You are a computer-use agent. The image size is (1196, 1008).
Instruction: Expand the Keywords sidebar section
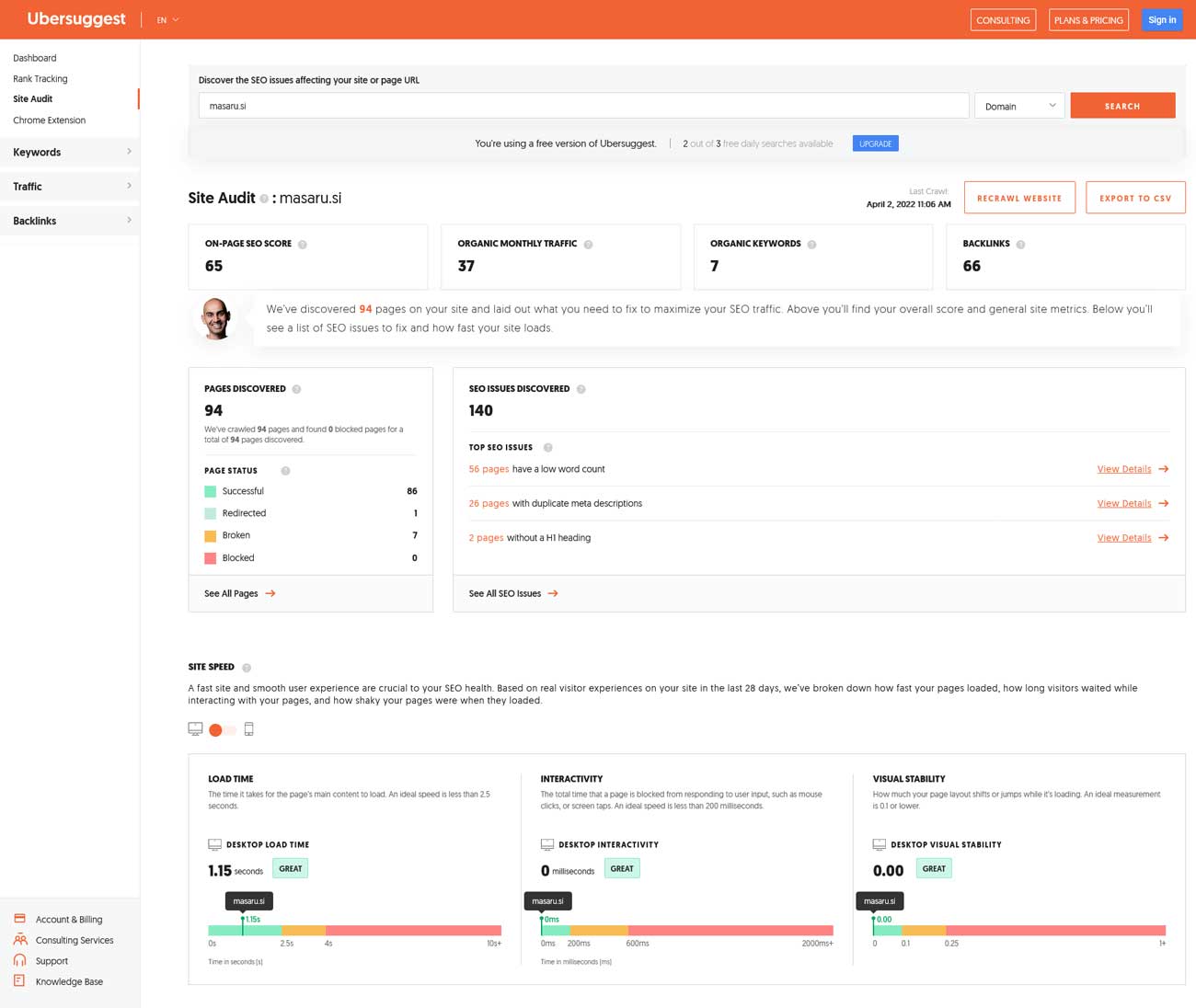[x=70, y=153]
